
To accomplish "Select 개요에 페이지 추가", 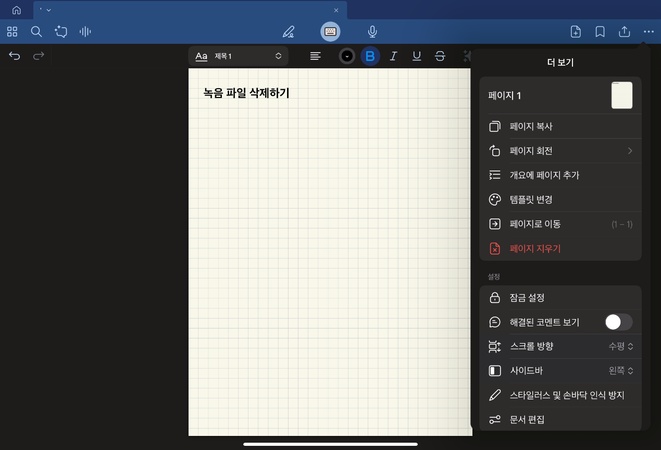I will pyautogui.click(x=561, y=175).
